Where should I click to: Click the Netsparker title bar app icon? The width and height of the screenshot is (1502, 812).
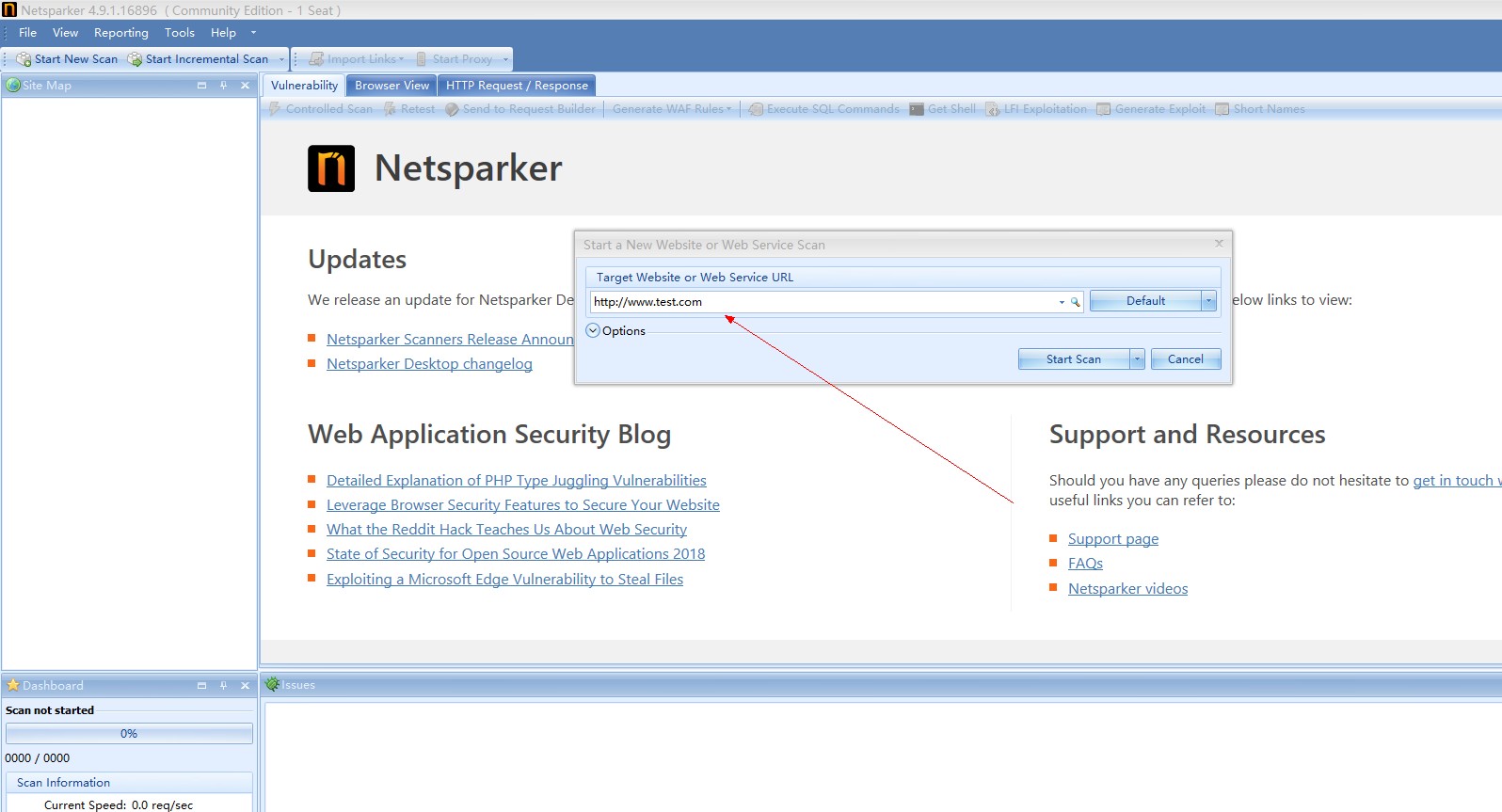[x=9, y=9]
